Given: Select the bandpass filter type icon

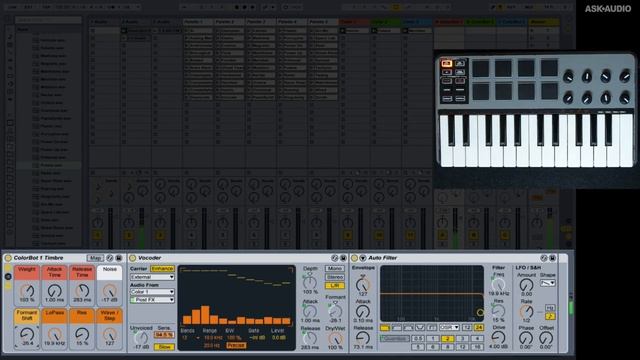Looking at the screenshot, I should (408, 328).
